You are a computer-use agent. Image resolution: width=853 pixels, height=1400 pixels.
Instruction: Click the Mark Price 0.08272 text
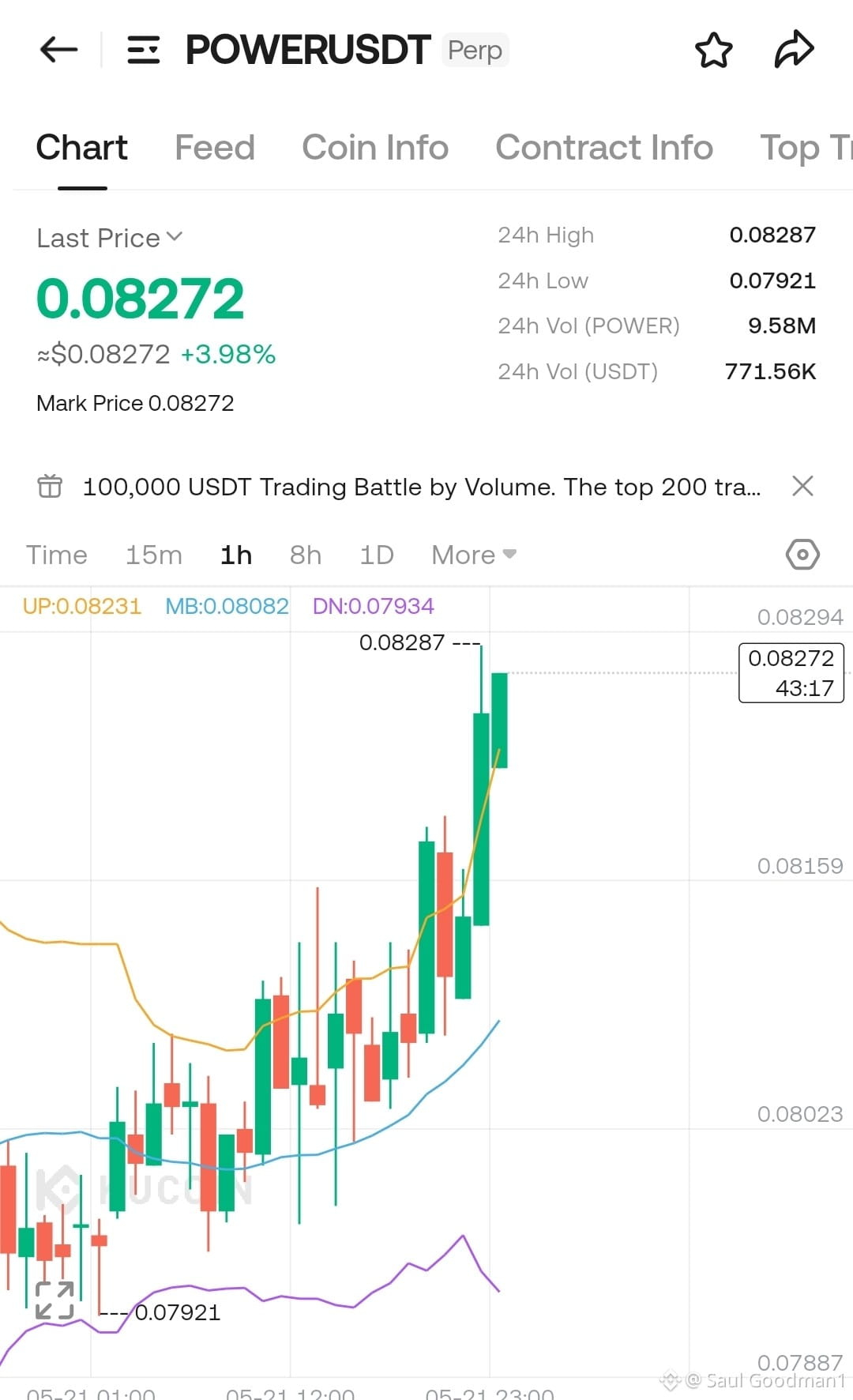point(135,403)
